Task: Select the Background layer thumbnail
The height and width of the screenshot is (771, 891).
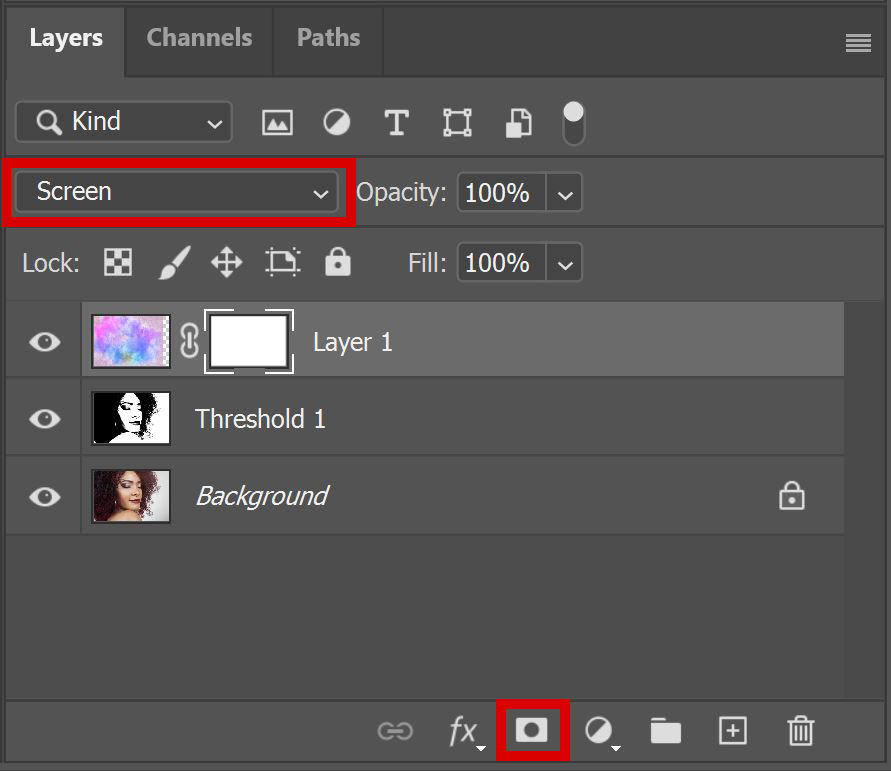Action: point(131,496)
